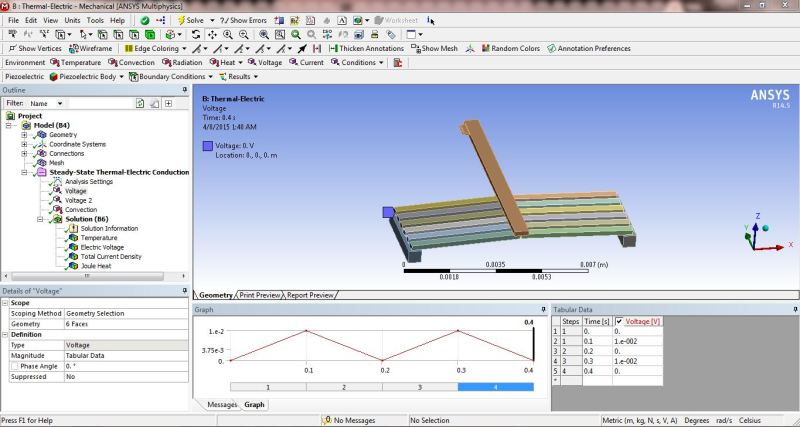800x427 pixels.
Task: Select Voltage 2 in the outline
Action: click(x=78, y=200)
